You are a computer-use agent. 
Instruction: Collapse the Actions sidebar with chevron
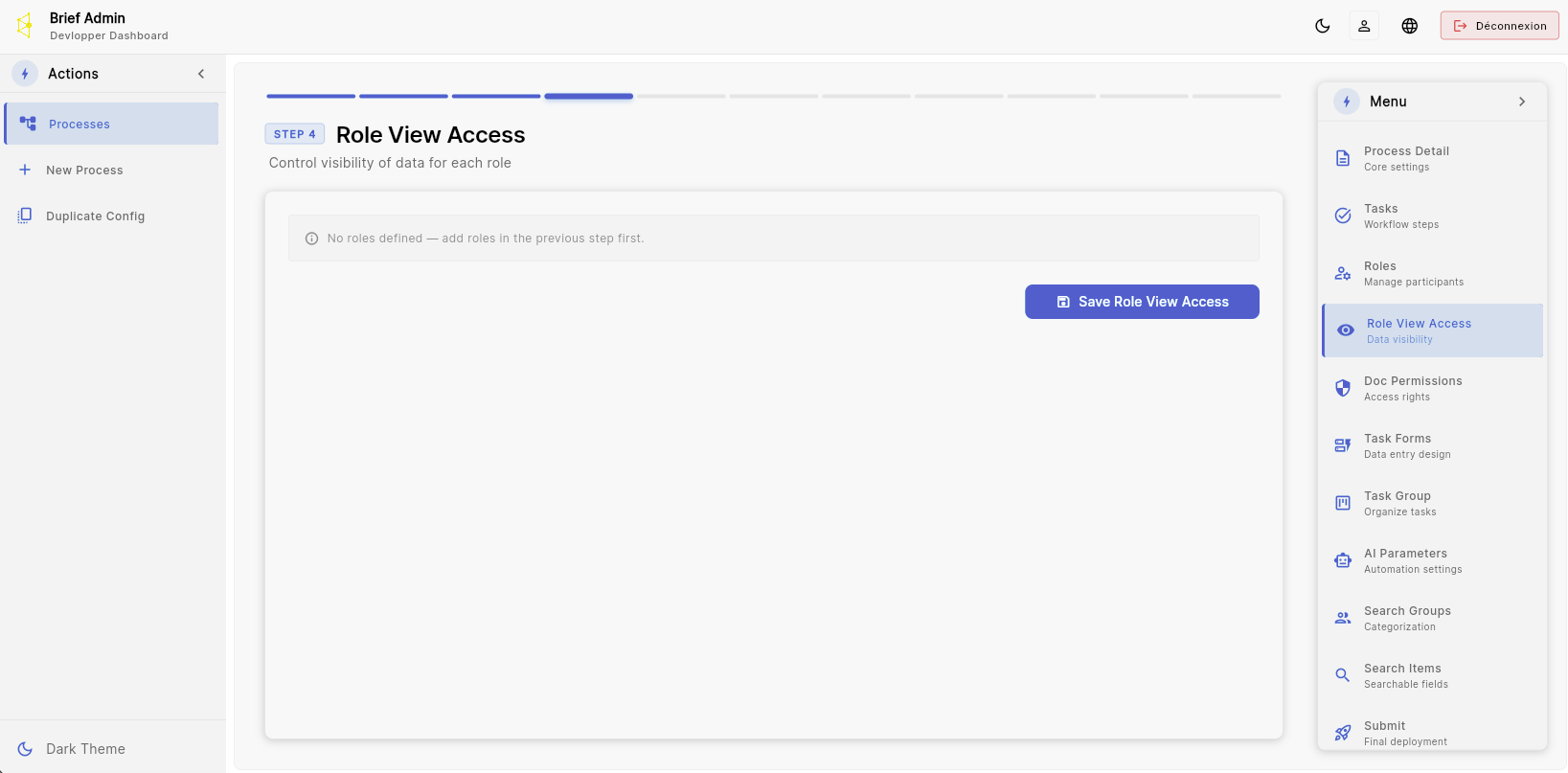[x=201, y=74]
